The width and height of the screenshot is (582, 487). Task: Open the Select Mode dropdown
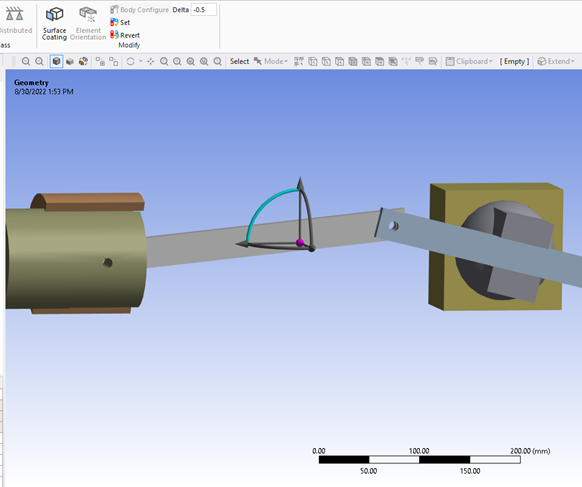coord(271,61)
